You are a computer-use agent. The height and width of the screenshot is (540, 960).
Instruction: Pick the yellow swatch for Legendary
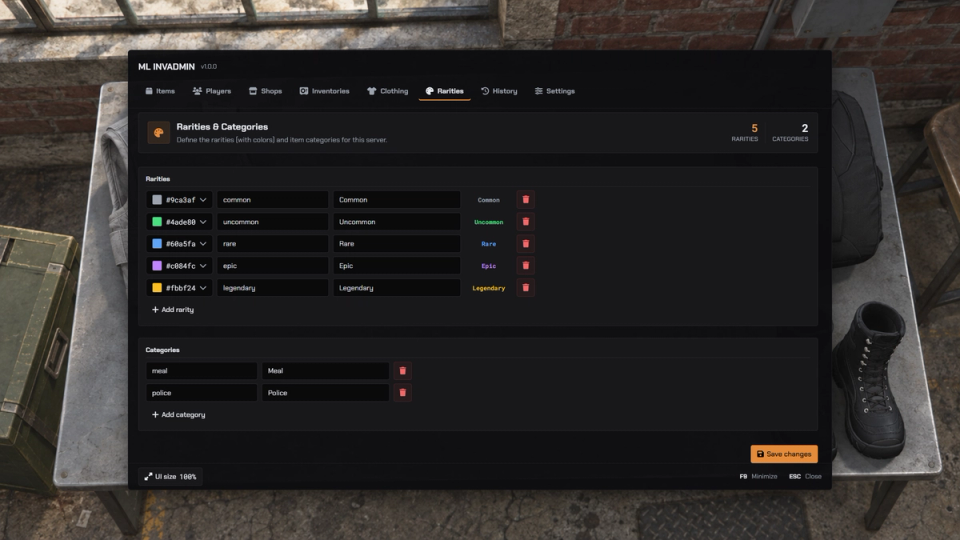point(157,288)
